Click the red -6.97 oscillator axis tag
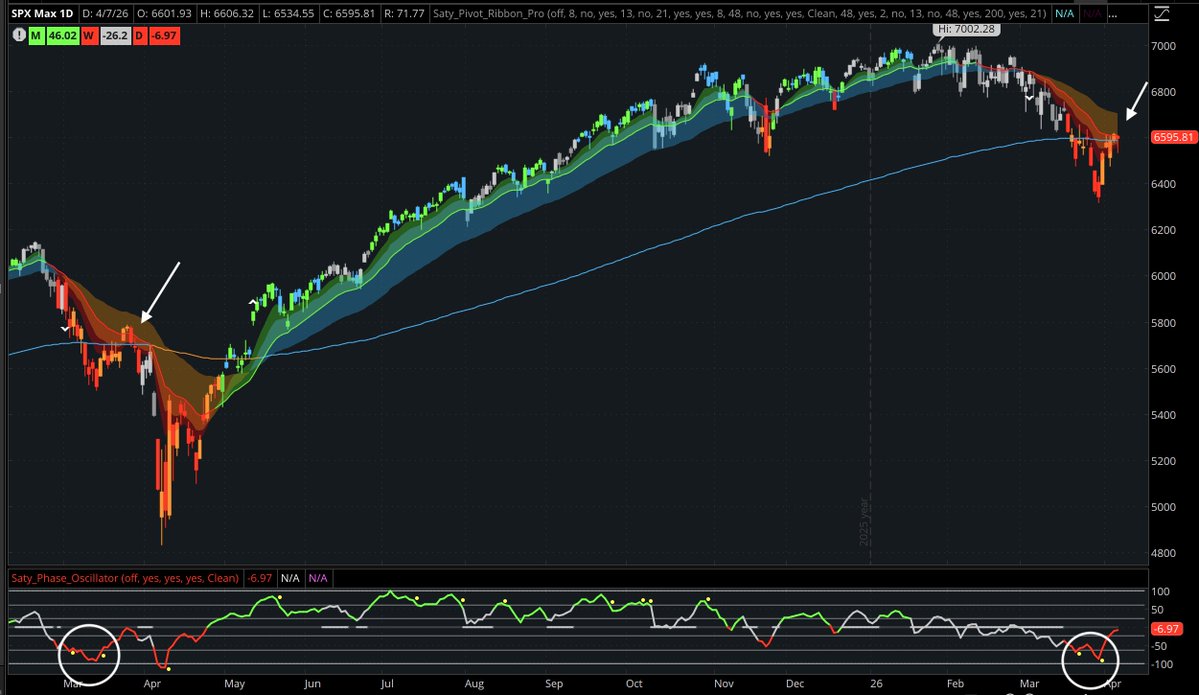Viewport: 1199px width, 695px height. click(1166, 628)
